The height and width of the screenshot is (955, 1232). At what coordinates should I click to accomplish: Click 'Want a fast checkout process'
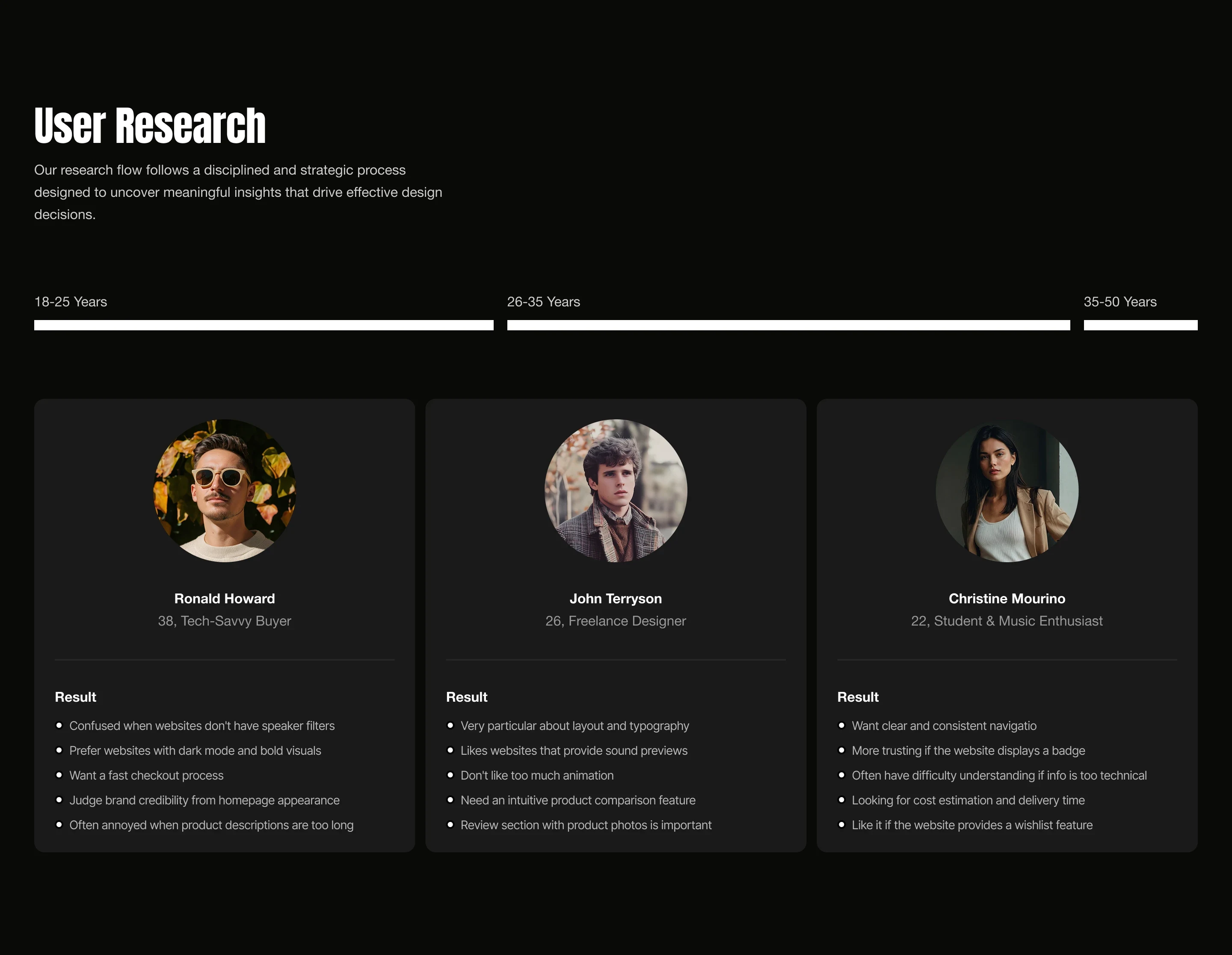coord(146,776)
